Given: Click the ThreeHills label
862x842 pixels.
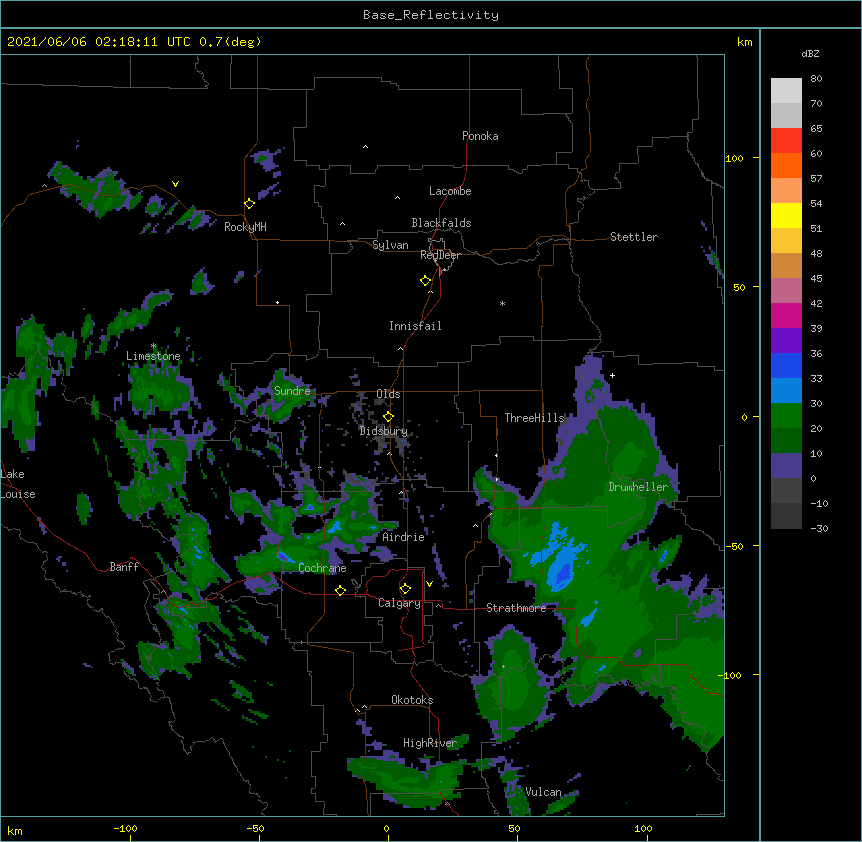Looking at the screenshot, I should (x=535, y=418).
